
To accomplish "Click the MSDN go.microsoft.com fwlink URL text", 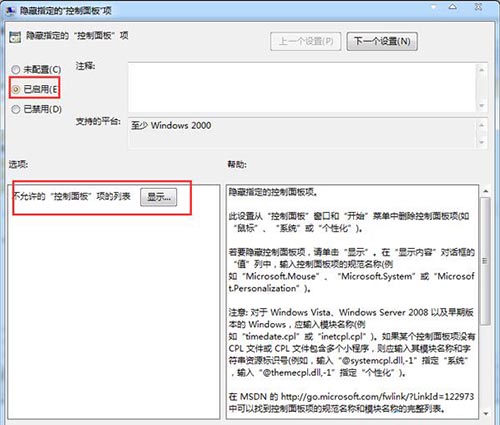I will pyautogui.click(x=377, y=396).
